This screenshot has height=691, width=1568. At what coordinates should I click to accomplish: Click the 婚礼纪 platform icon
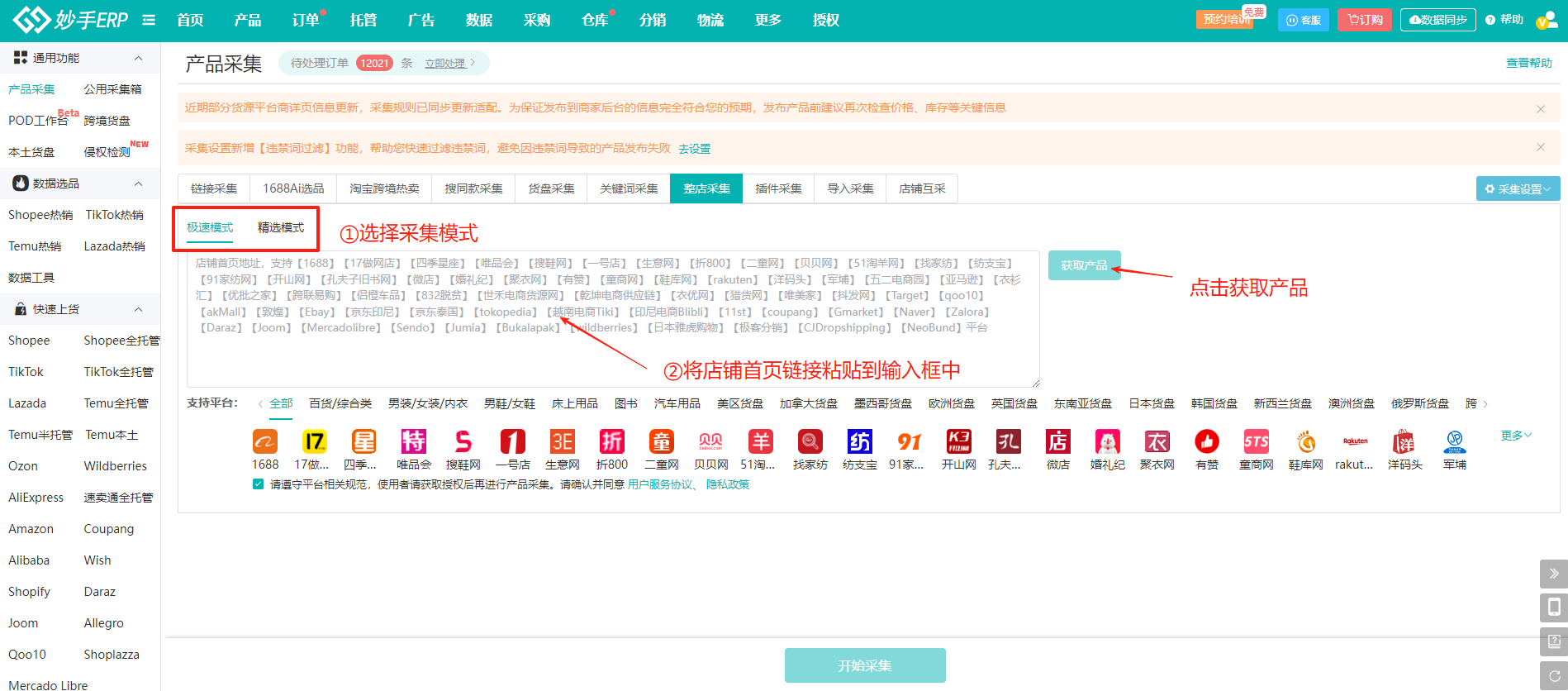point(1107,442)
